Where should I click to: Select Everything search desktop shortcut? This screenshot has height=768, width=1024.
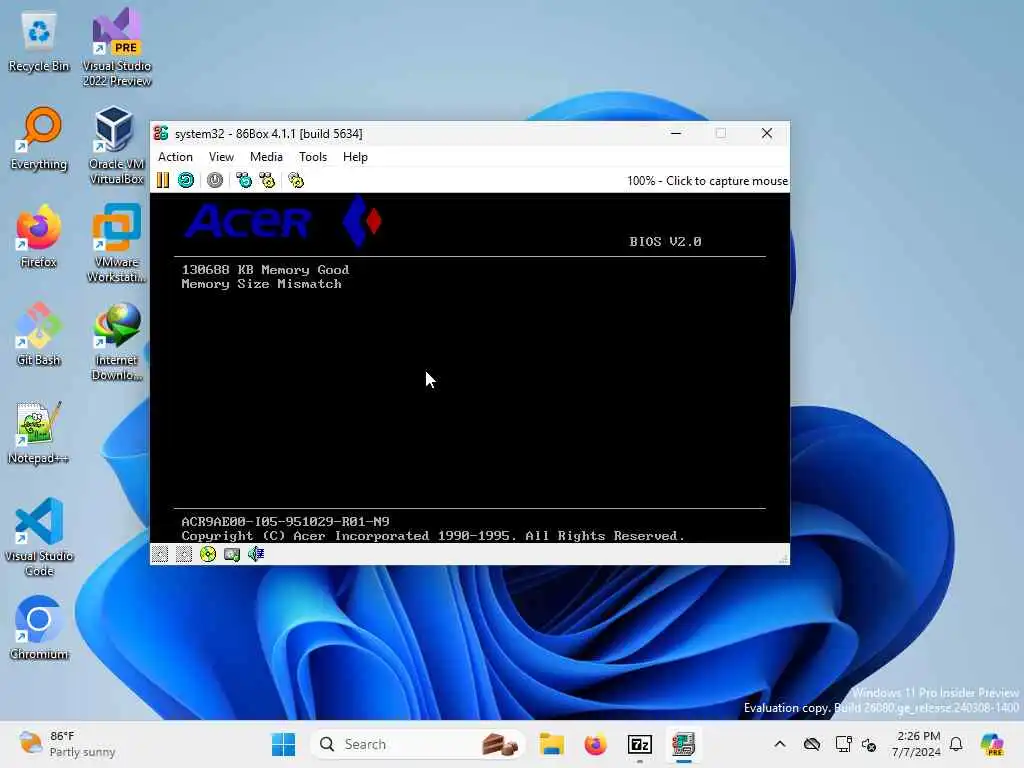click(39, 138)
